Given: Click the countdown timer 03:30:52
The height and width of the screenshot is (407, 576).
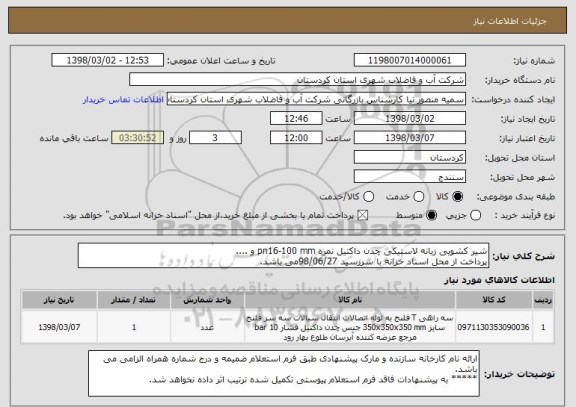Looking at the screenshot, I should click(x=138, y=138).
